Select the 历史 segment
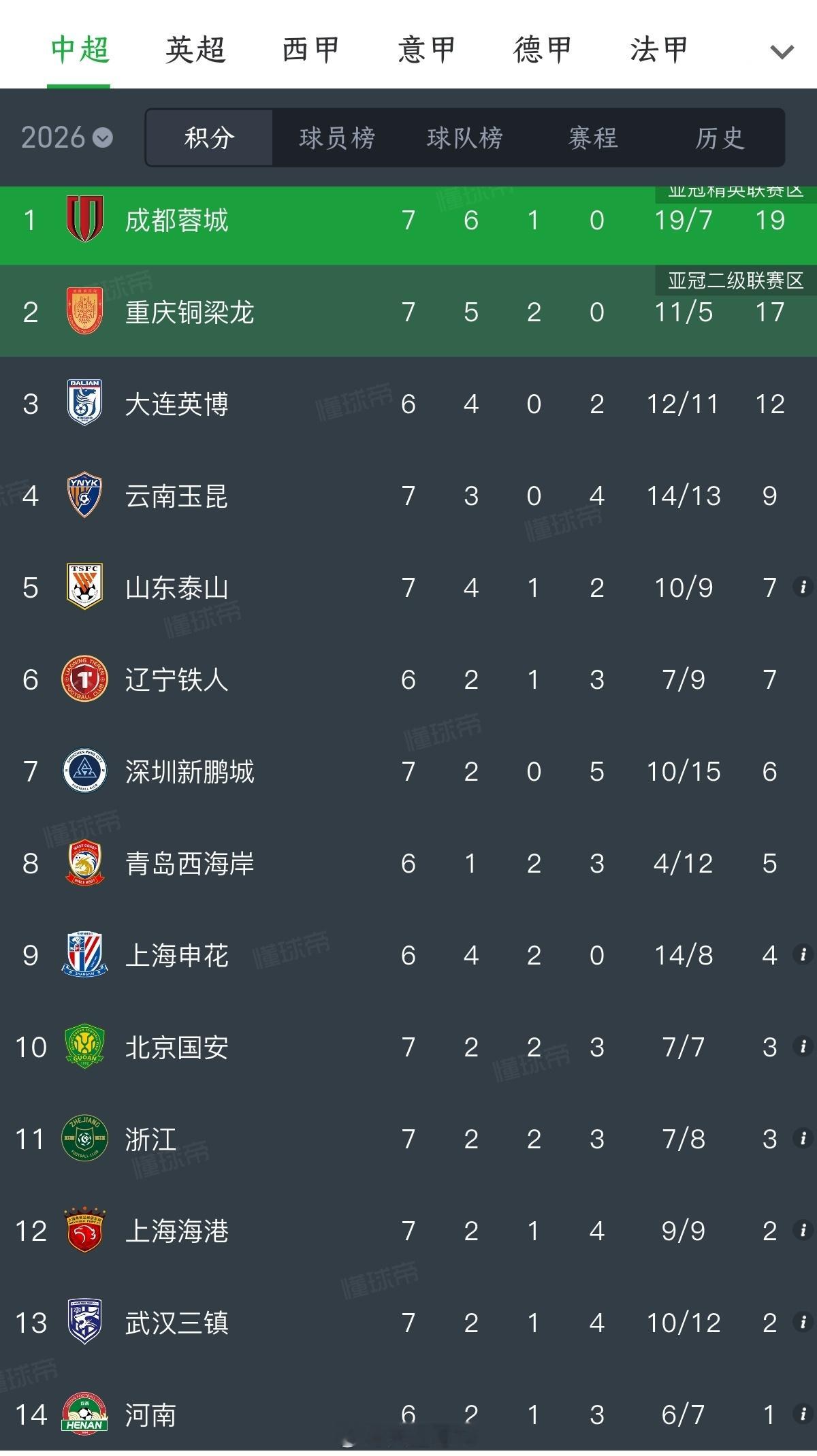Viewport: 817px width, 1456px height. 720,138
